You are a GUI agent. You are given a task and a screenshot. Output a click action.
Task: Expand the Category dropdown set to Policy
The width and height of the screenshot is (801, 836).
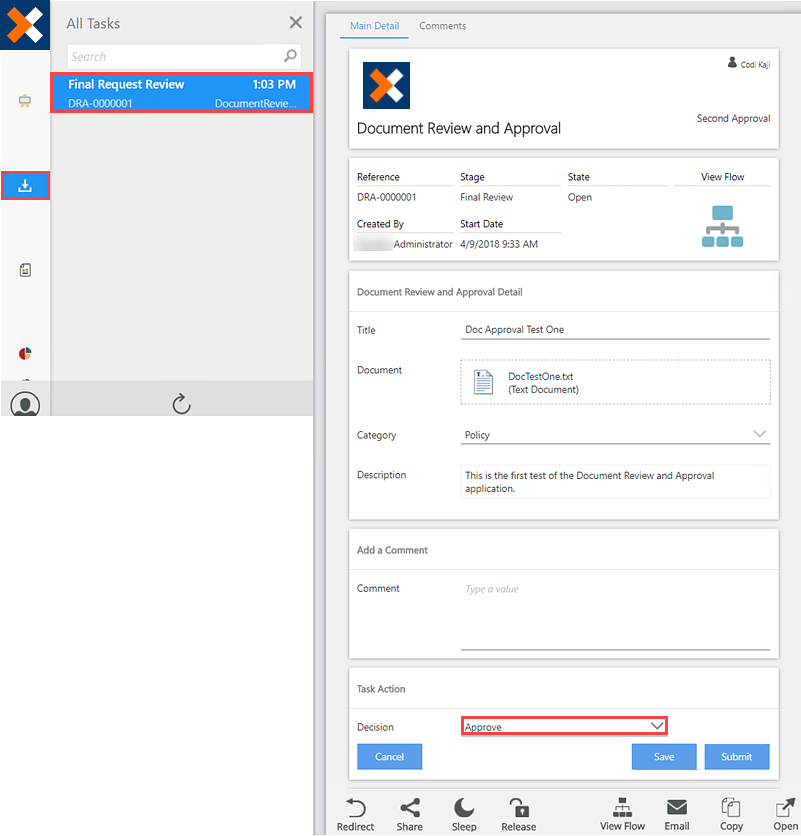click(760, 434)
